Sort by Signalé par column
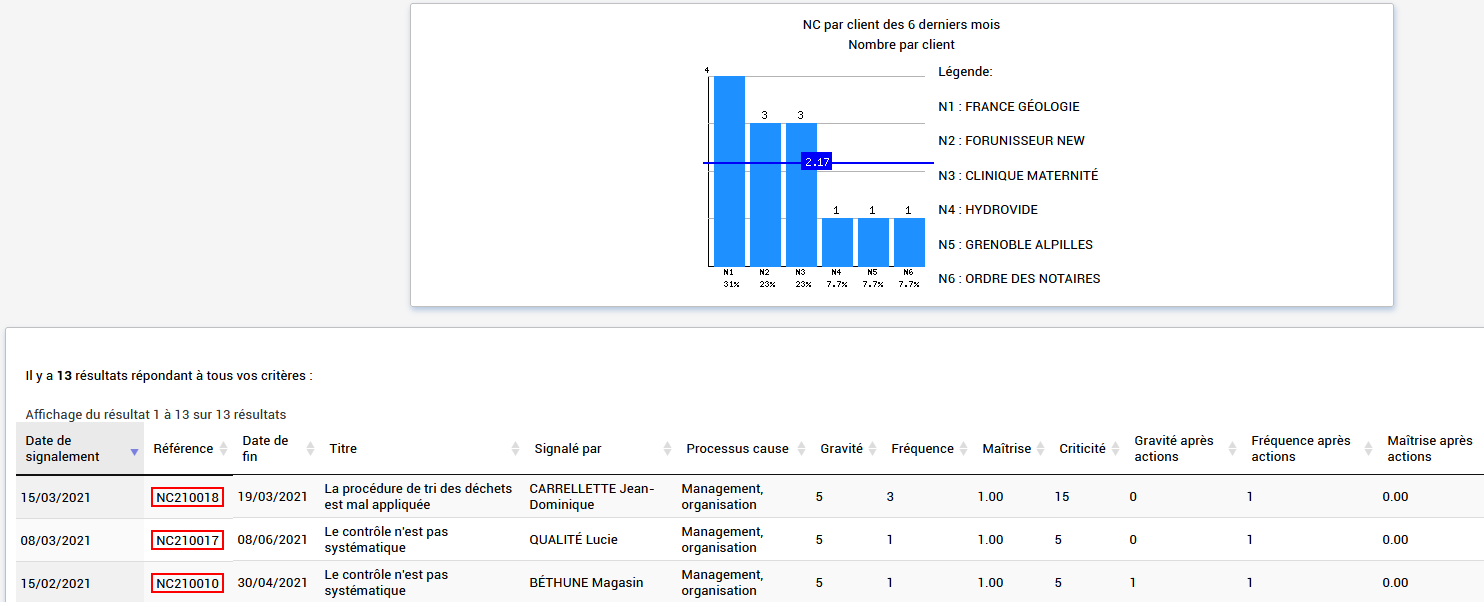 [x=601, y=448]
